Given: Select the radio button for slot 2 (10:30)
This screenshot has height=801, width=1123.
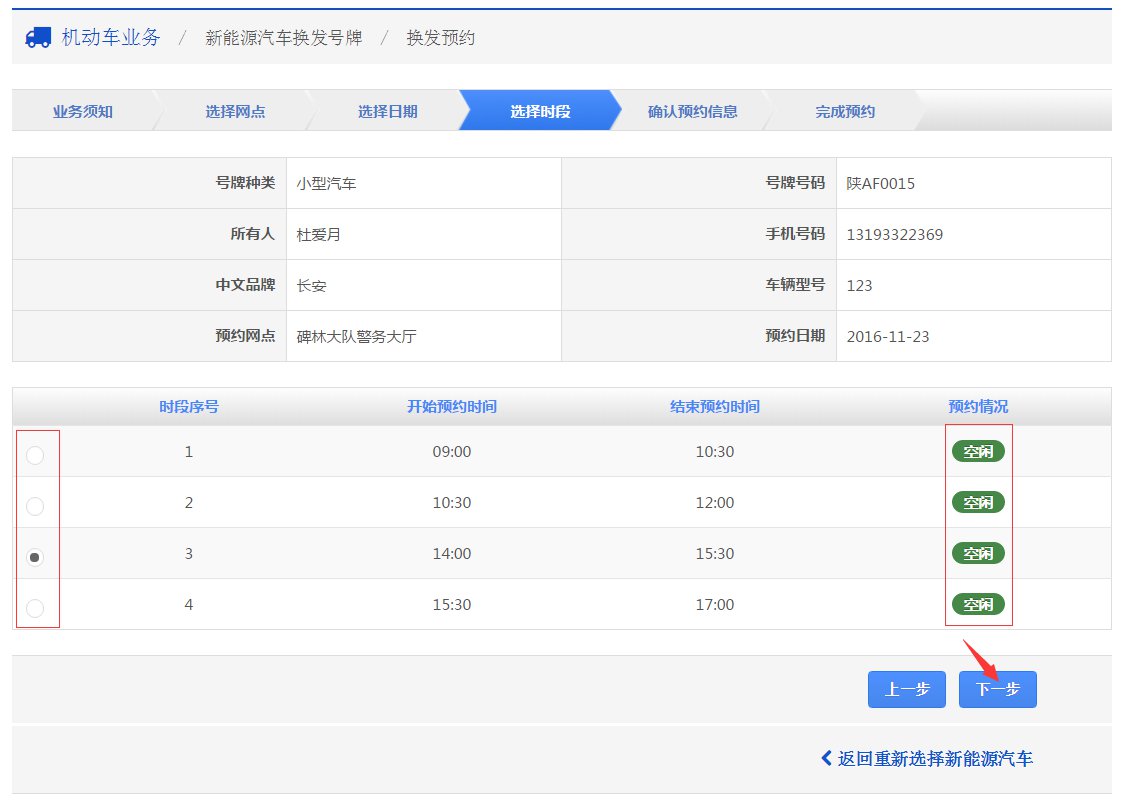Looking at the screenshot, I should click(x=35, y=506).
